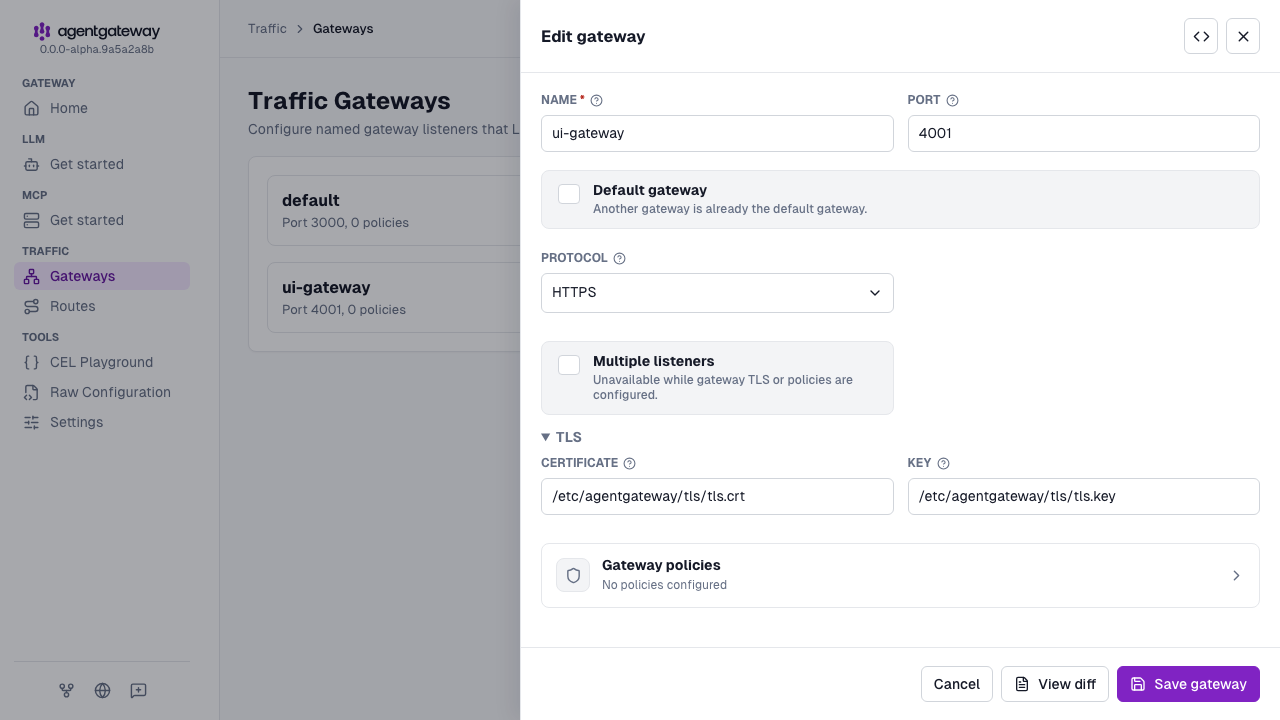The height and width of the screenshot is (720, 1280).
Task: Click 'Port 3000, 0 policies' text
Action: (x=345, y=223)
